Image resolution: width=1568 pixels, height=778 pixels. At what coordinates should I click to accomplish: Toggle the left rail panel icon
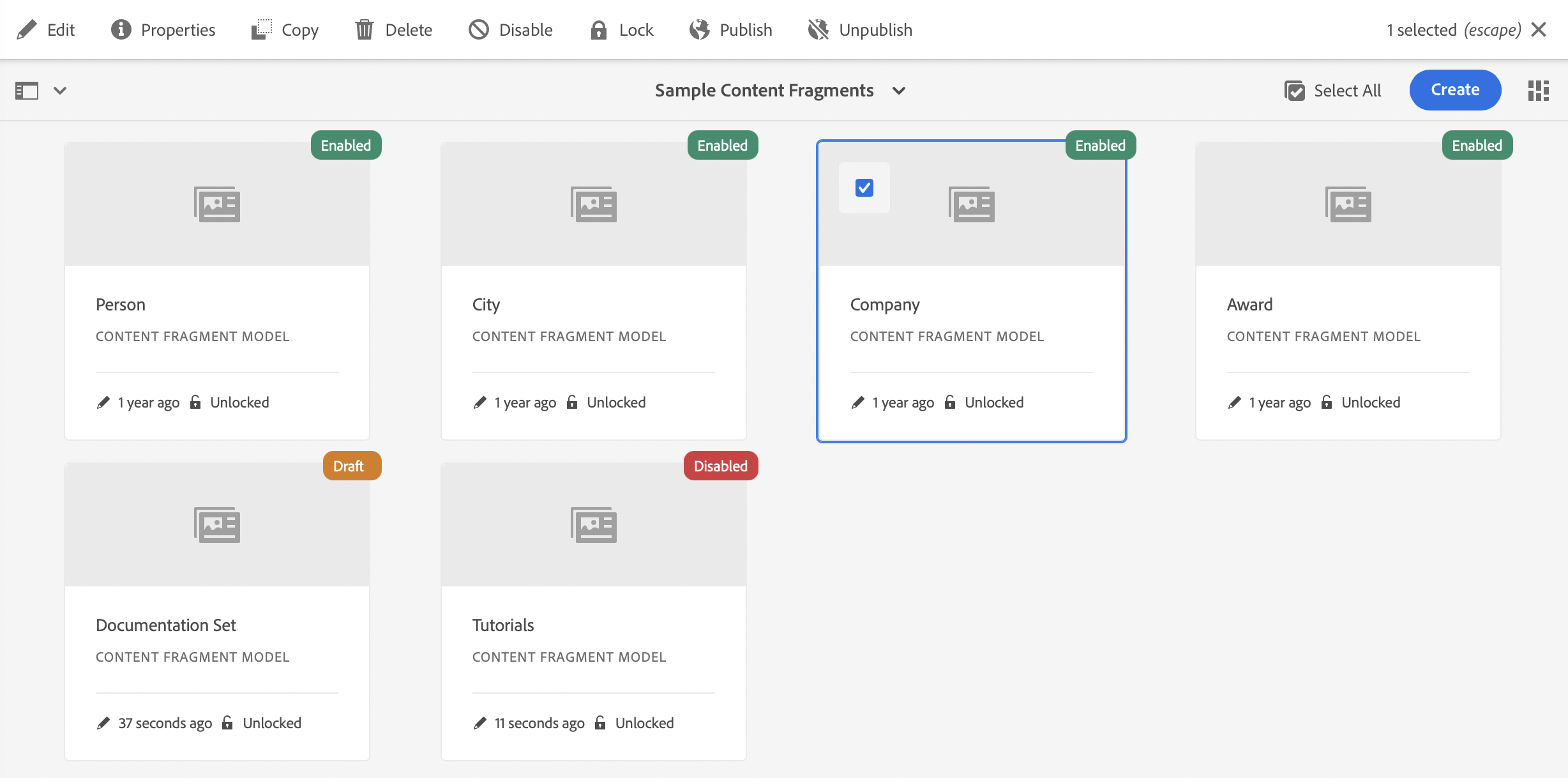pyautogui.click(x=27, y=91)
